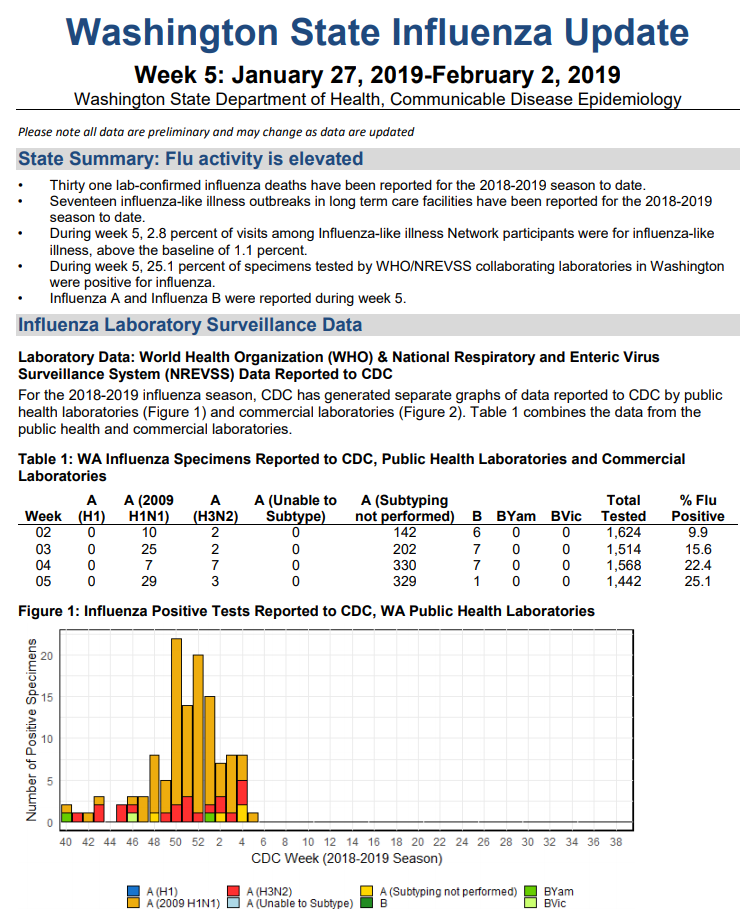Click the tallest bar at week 50

176,720
